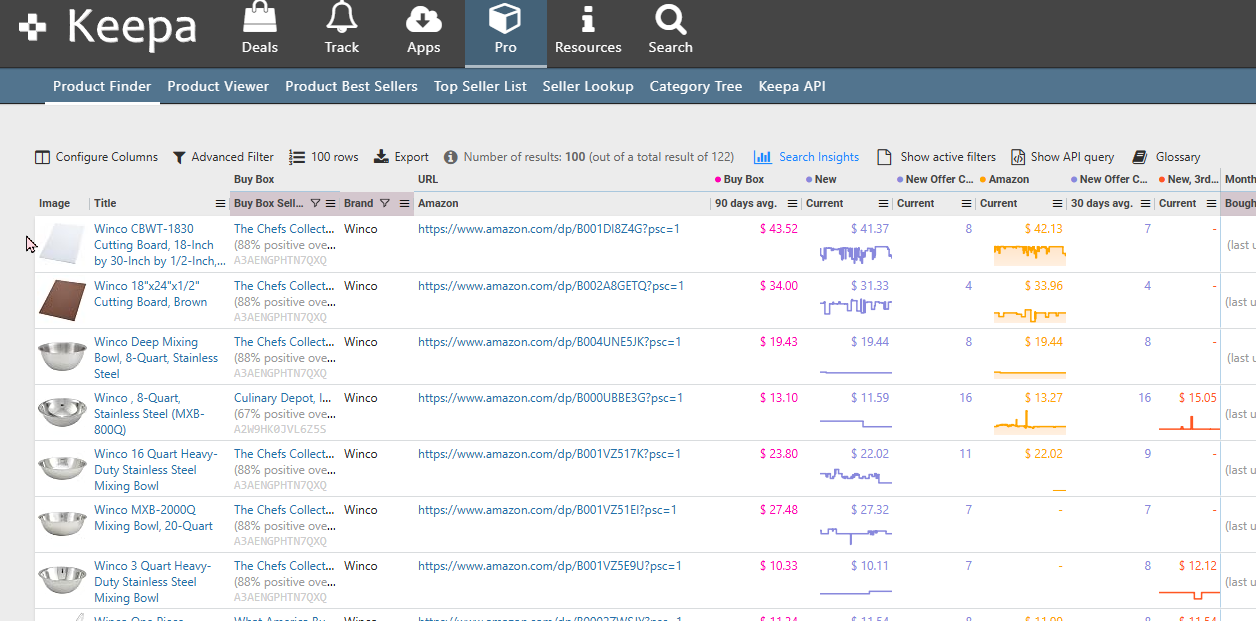Open Amazon URL for B001VZ51EI
The image size is (1256, 621).
point(547,509)
